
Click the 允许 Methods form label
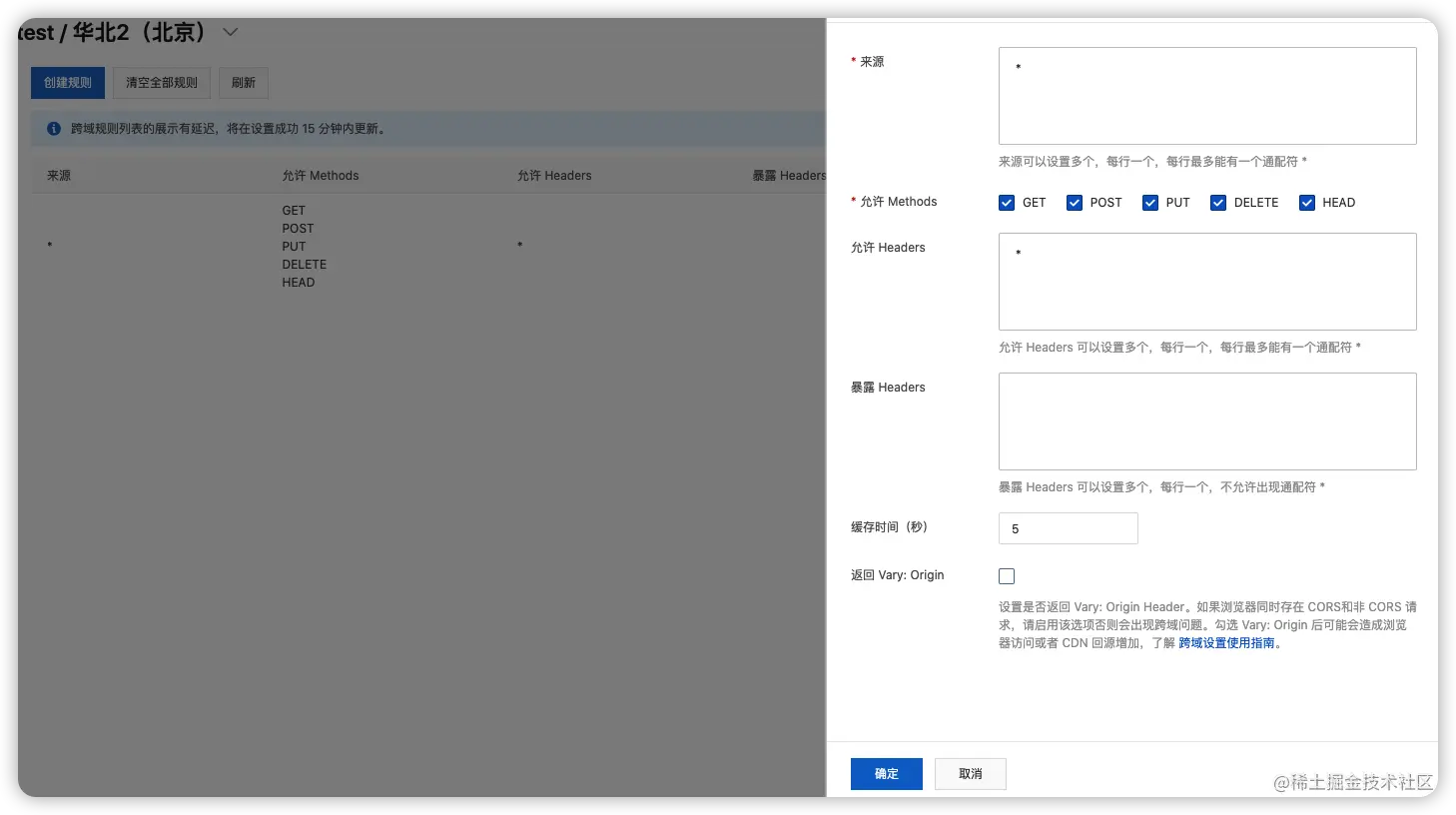(899, 202)
